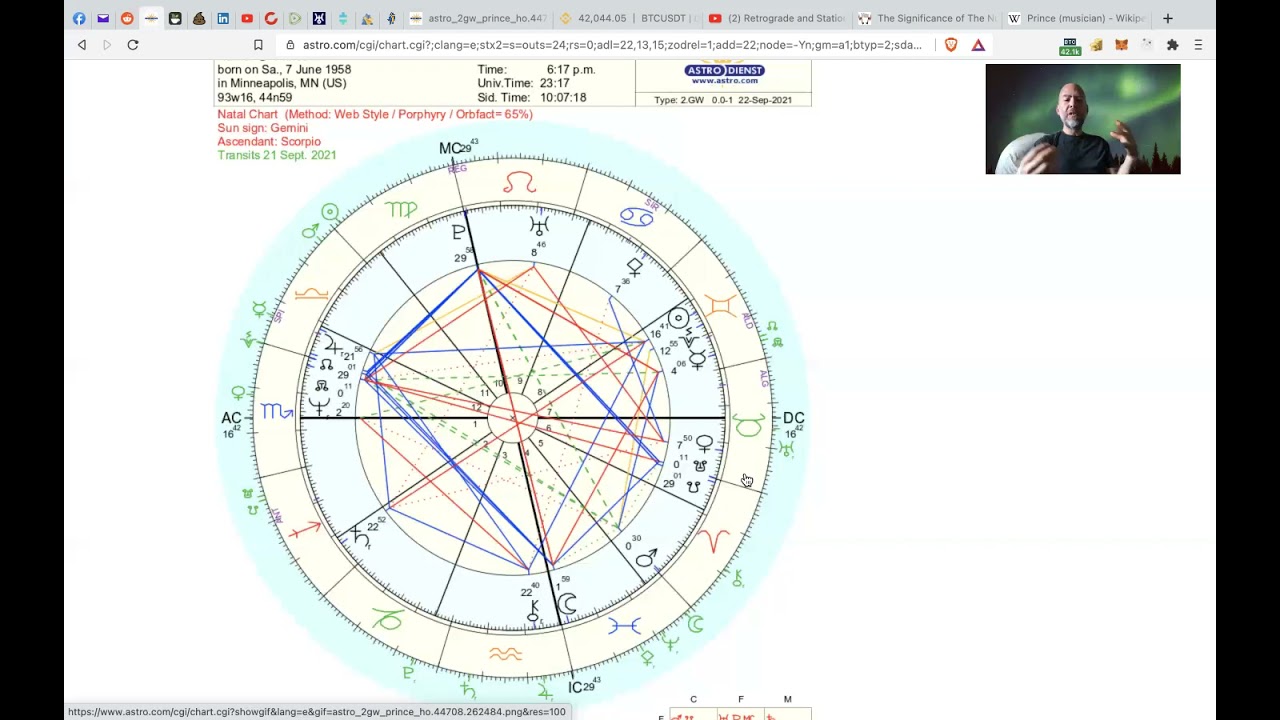Image resolution: width=1280 pixels, height=720 pixels.
Task: Click the astro.com address bar URL
Action: (x=612, y=45)
